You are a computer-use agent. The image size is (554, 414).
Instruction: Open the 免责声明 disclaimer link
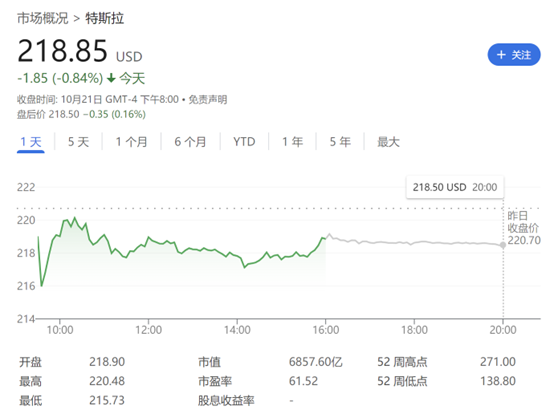(x=208, y=100)
